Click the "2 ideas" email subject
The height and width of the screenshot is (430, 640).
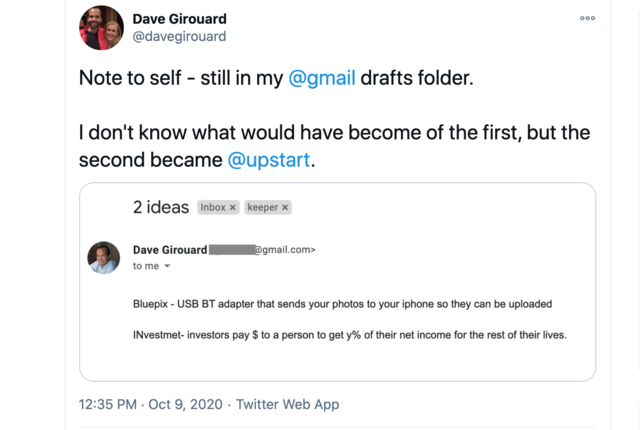tap(160, 207)
